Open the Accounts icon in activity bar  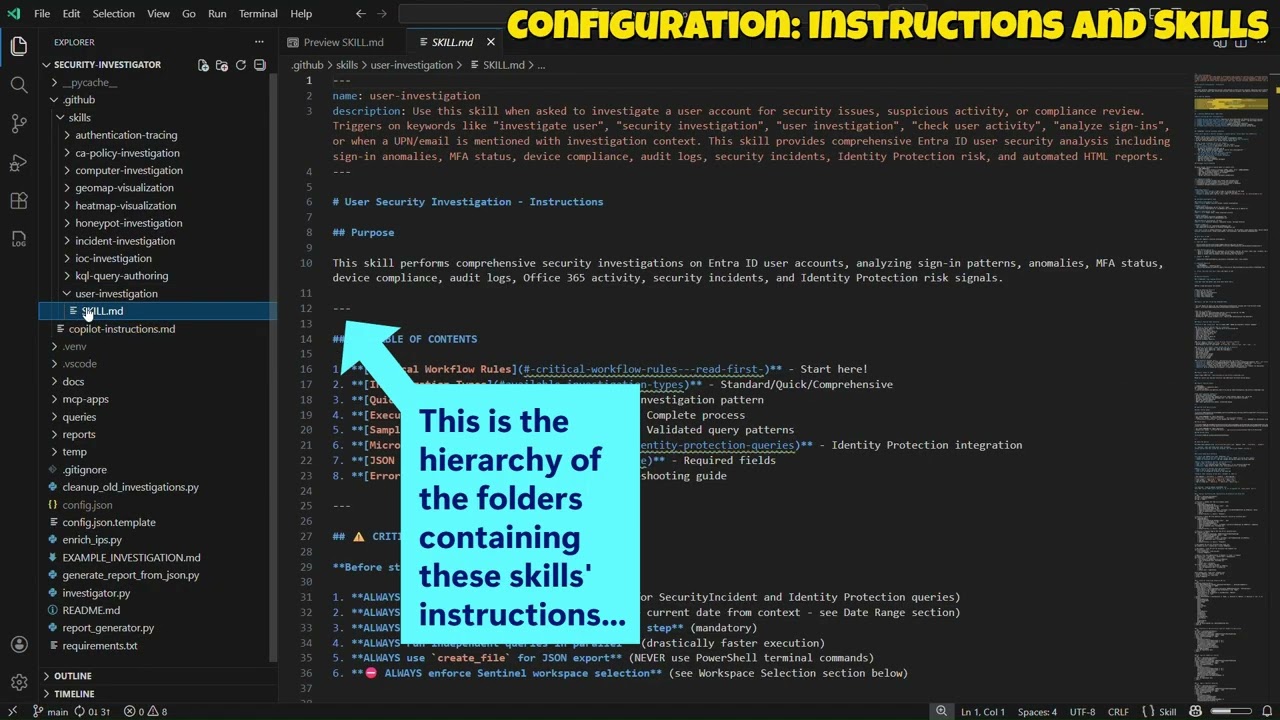tap(18, 644)
